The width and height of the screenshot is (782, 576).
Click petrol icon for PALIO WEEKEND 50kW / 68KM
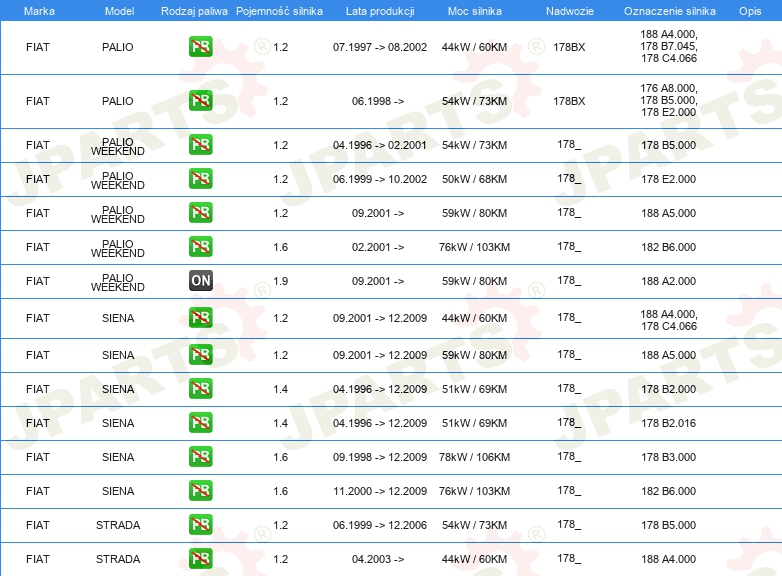(x=200, y=179)
